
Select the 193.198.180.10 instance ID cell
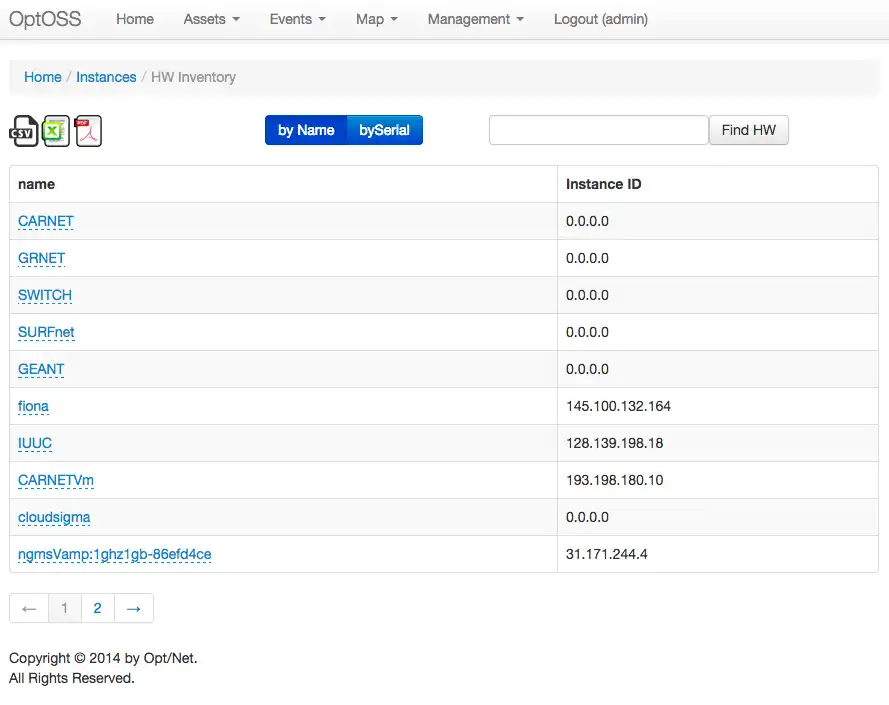(x=718, y=480)
